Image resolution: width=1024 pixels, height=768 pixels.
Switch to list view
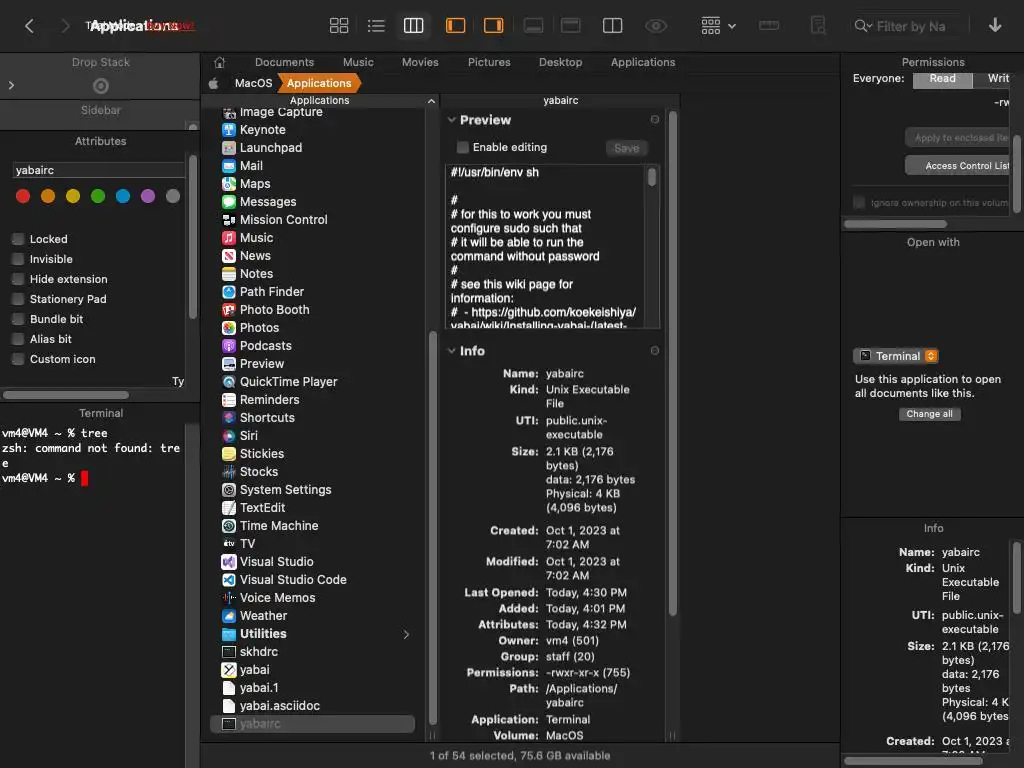pos(376,26)
